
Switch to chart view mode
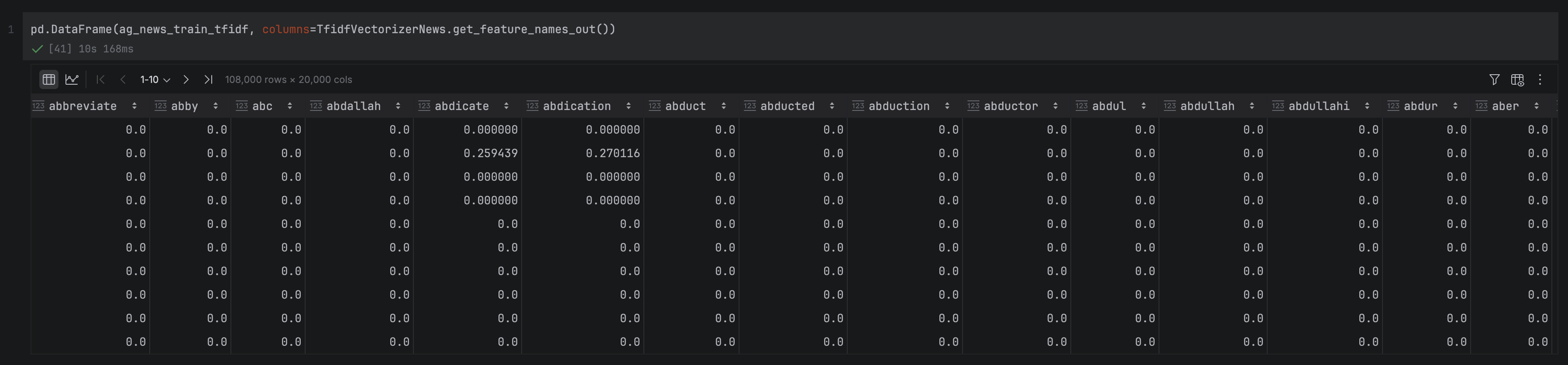click(x=72, y=79)
